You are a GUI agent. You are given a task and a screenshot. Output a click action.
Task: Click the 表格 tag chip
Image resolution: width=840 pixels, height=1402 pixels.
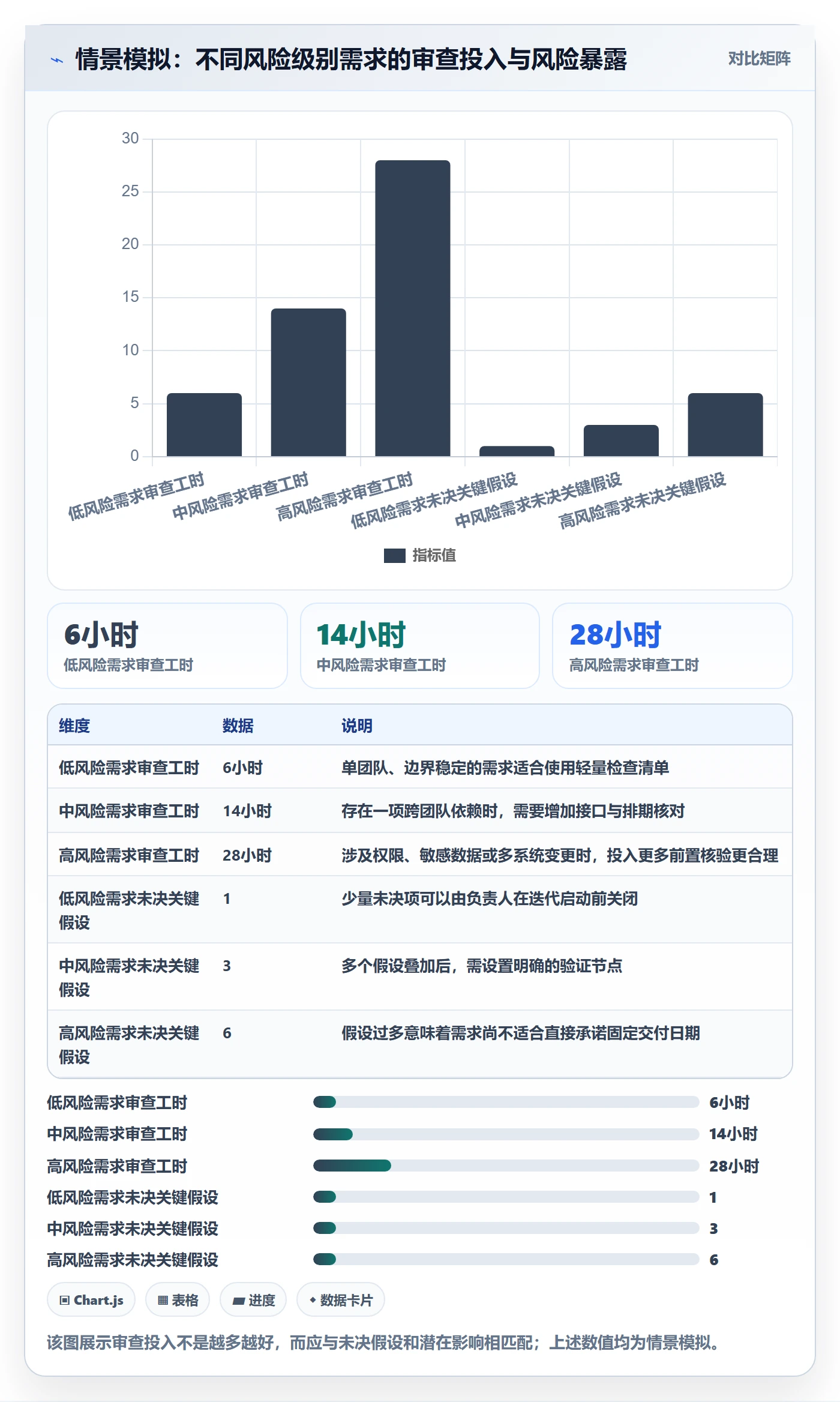pyautogui.click(x=178, y=1300)
